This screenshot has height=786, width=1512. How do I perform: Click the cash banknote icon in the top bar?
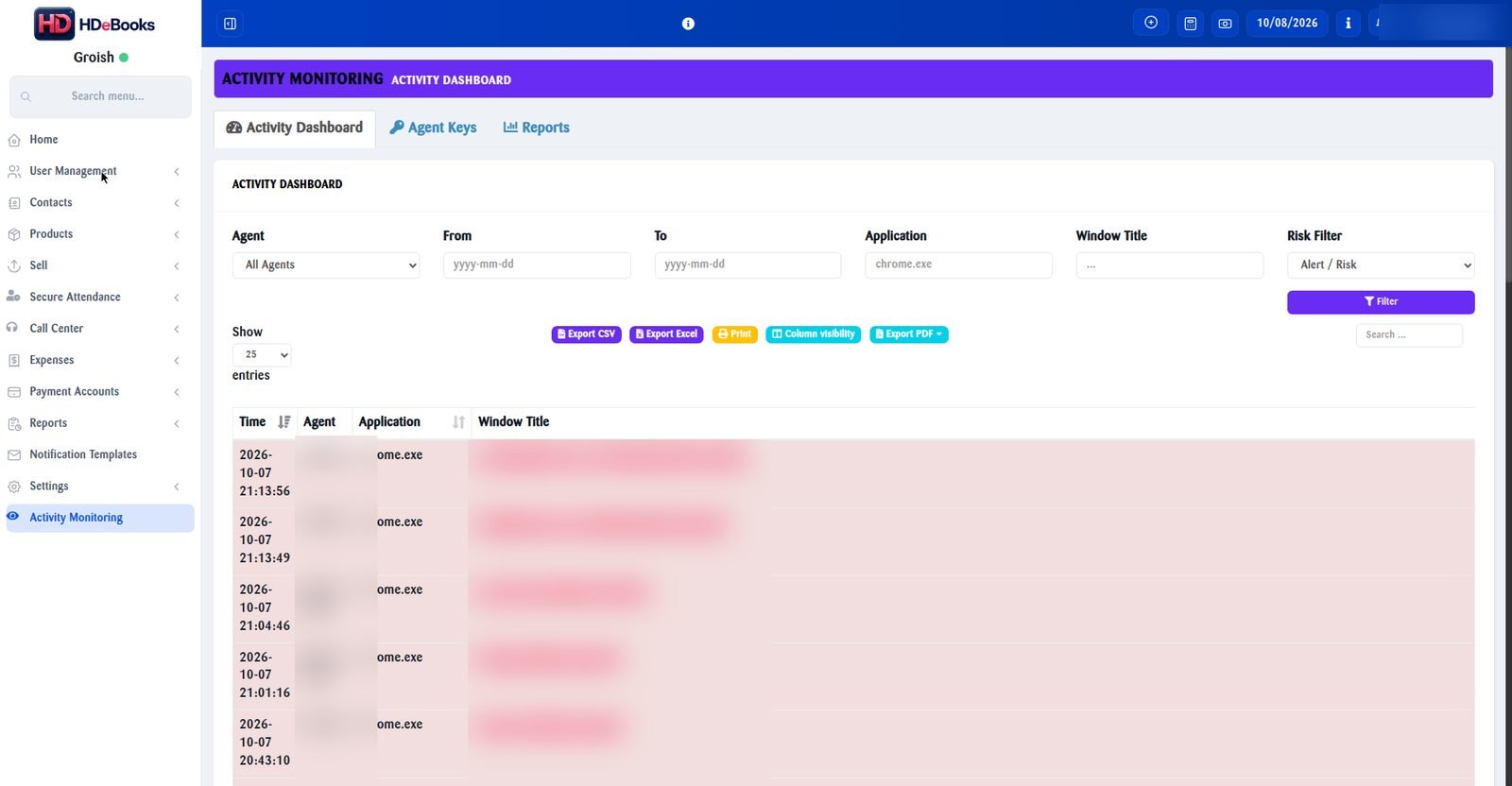[x=1225, y=24]
